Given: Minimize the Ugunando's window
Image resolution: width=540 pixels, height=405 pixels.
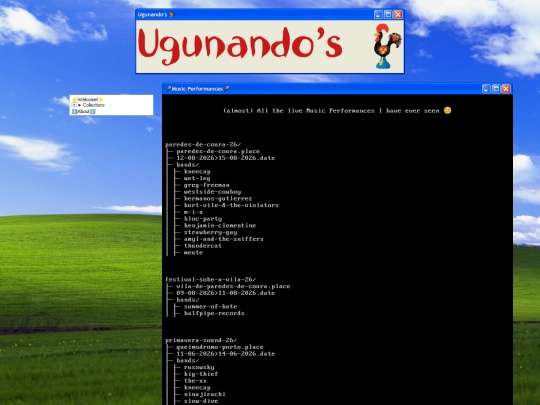Looking at the screenshot, I should (x=378, y=14).
